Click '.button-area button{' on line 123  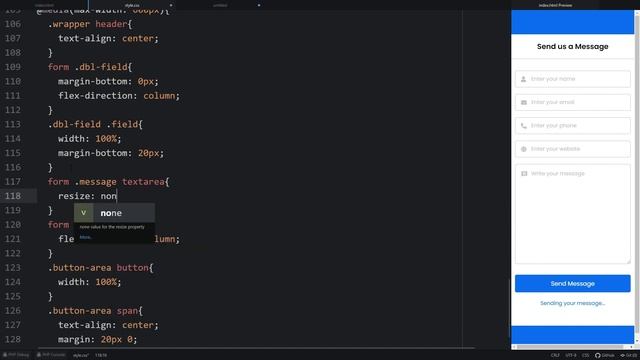coord(101,268)
